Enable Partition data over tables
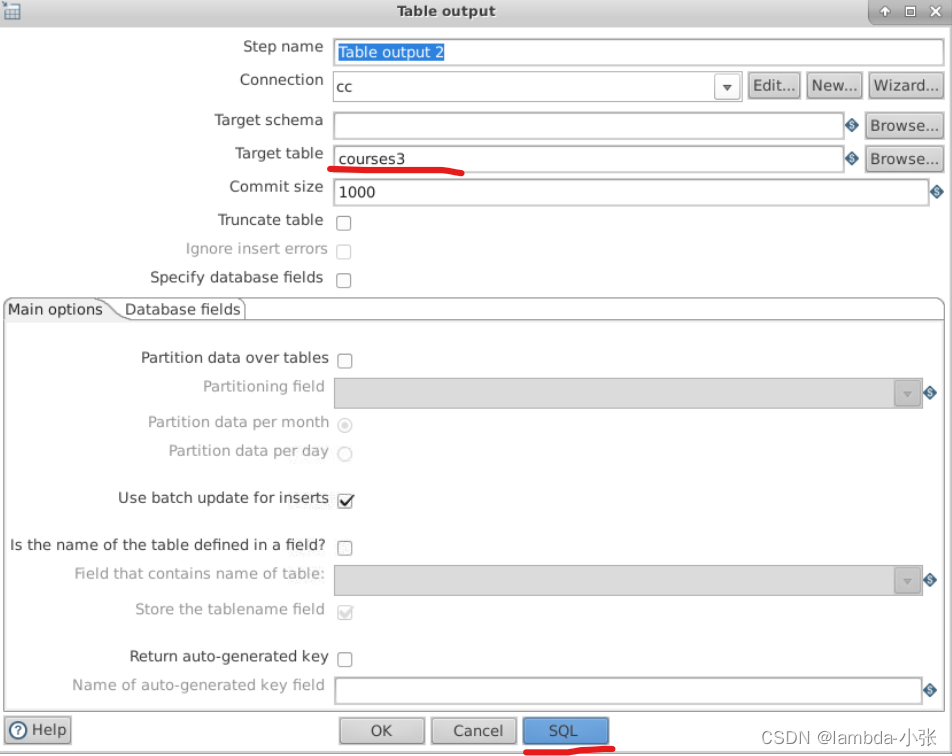The height and width of the screenshot is (756, 952). (345, 361)
